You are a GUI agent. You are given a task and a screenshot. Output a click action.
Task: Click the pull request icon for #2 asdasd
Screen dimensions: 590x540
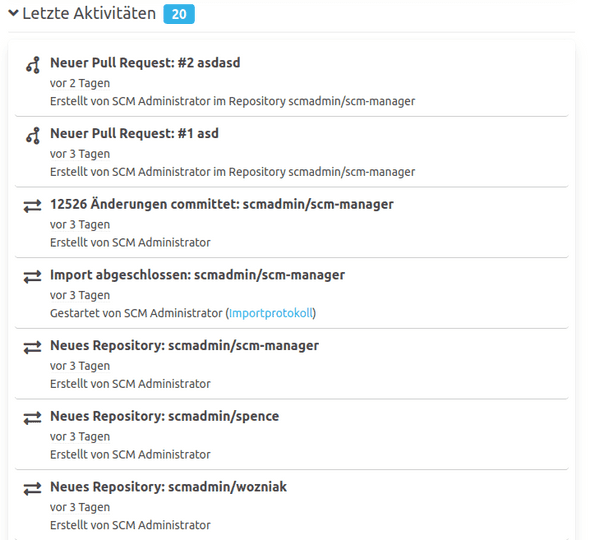coord(33,65)
